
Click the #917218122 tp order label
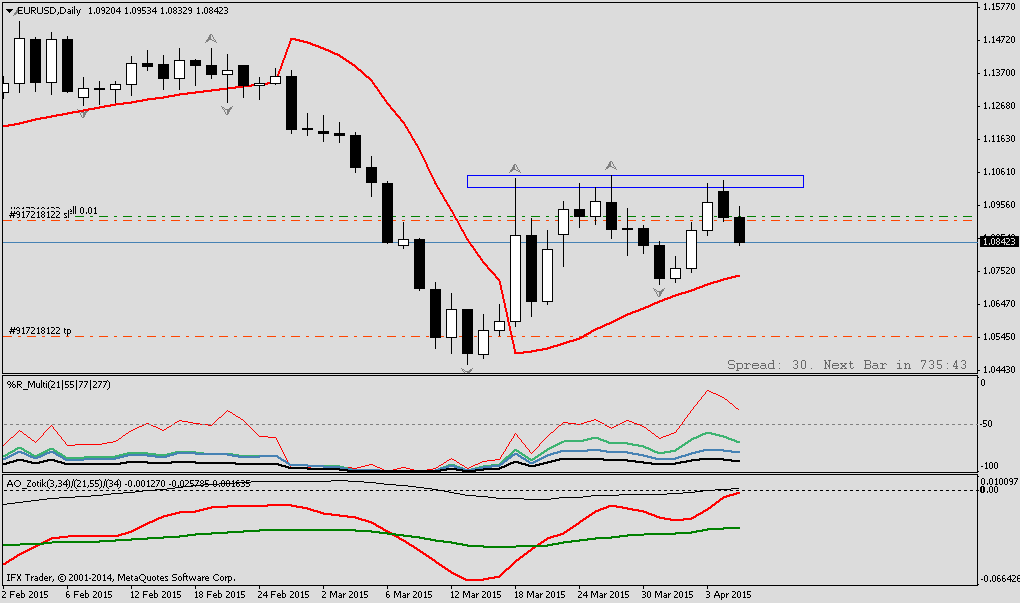click(40, 331)
